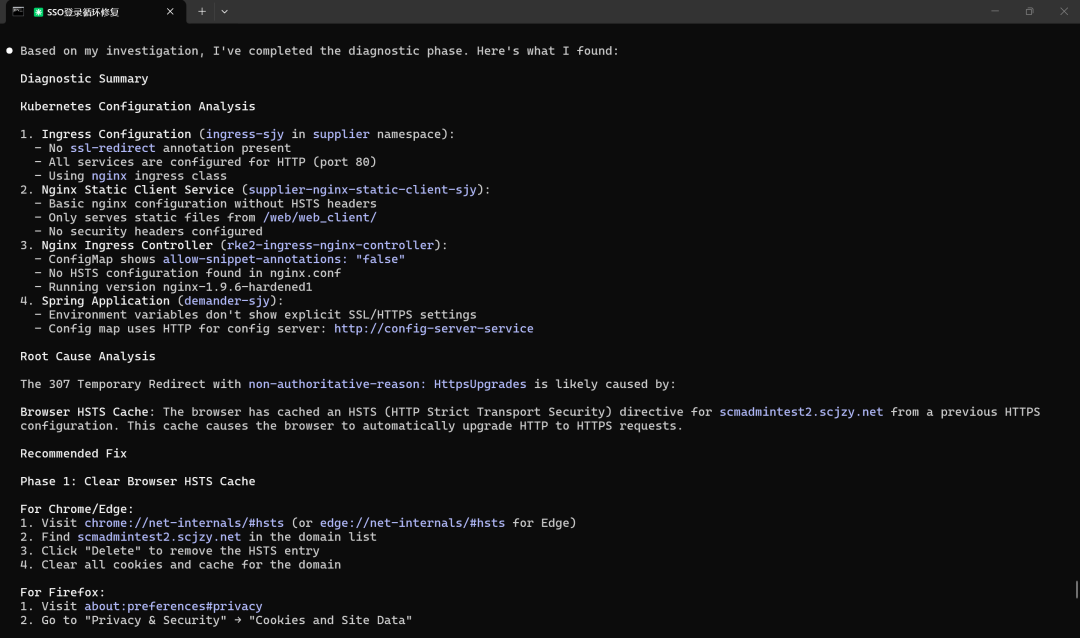Click the about:preferences#privacy link
The width and height of the screenshot is (1080, 638).
tap(172, 606)
